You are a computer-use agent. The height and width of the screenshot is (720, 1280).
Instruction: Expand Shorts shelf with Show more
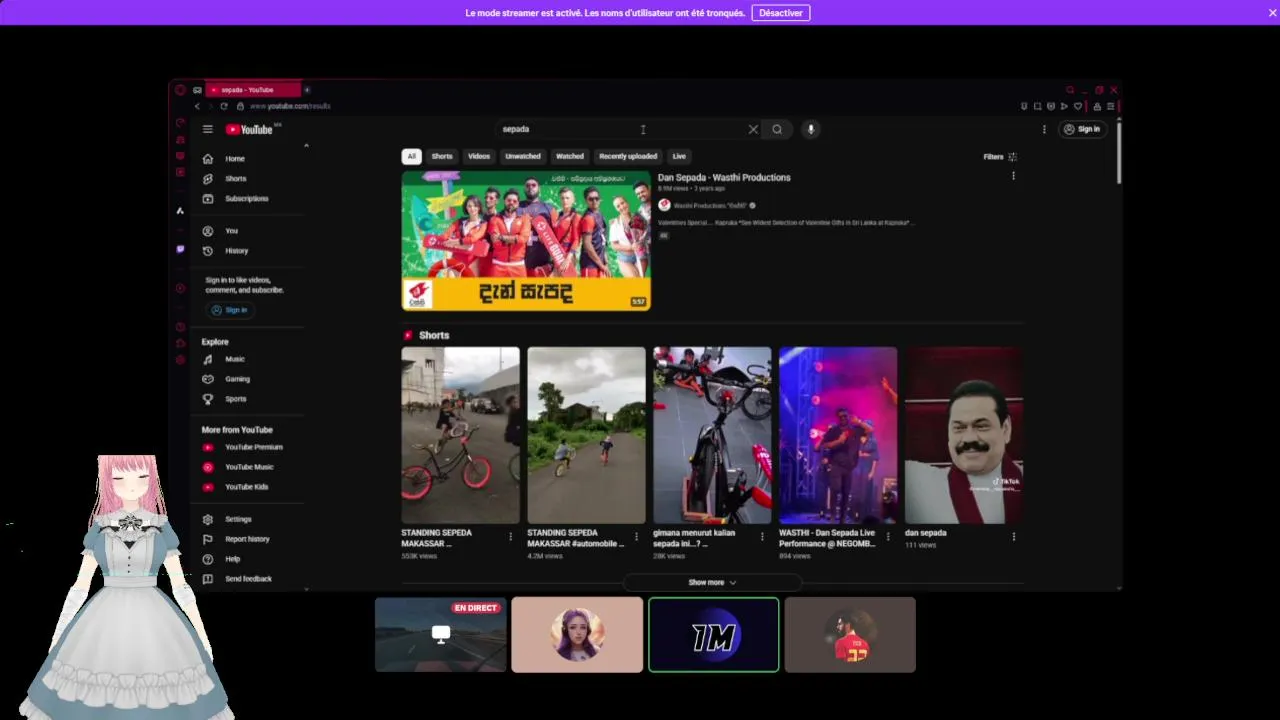pyautogui.click(x=712, y=582)
